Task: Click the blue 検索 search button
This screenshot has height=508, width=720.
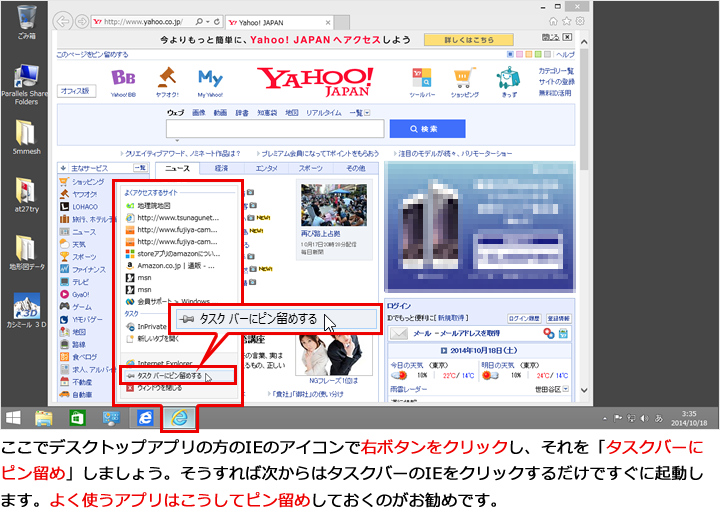Action: (427, 129)
